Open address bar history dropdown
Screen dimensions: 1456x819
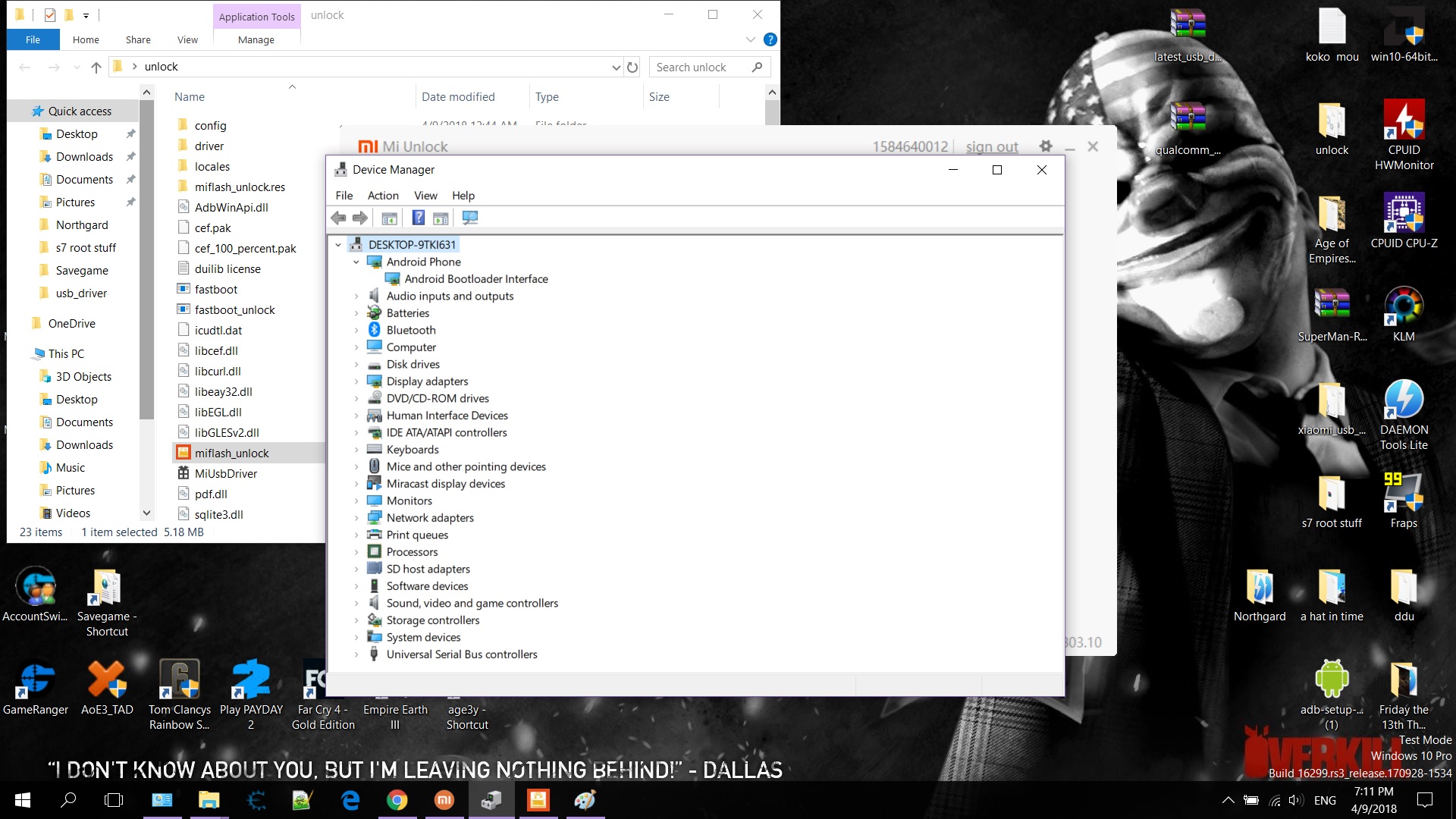point(616,67)
